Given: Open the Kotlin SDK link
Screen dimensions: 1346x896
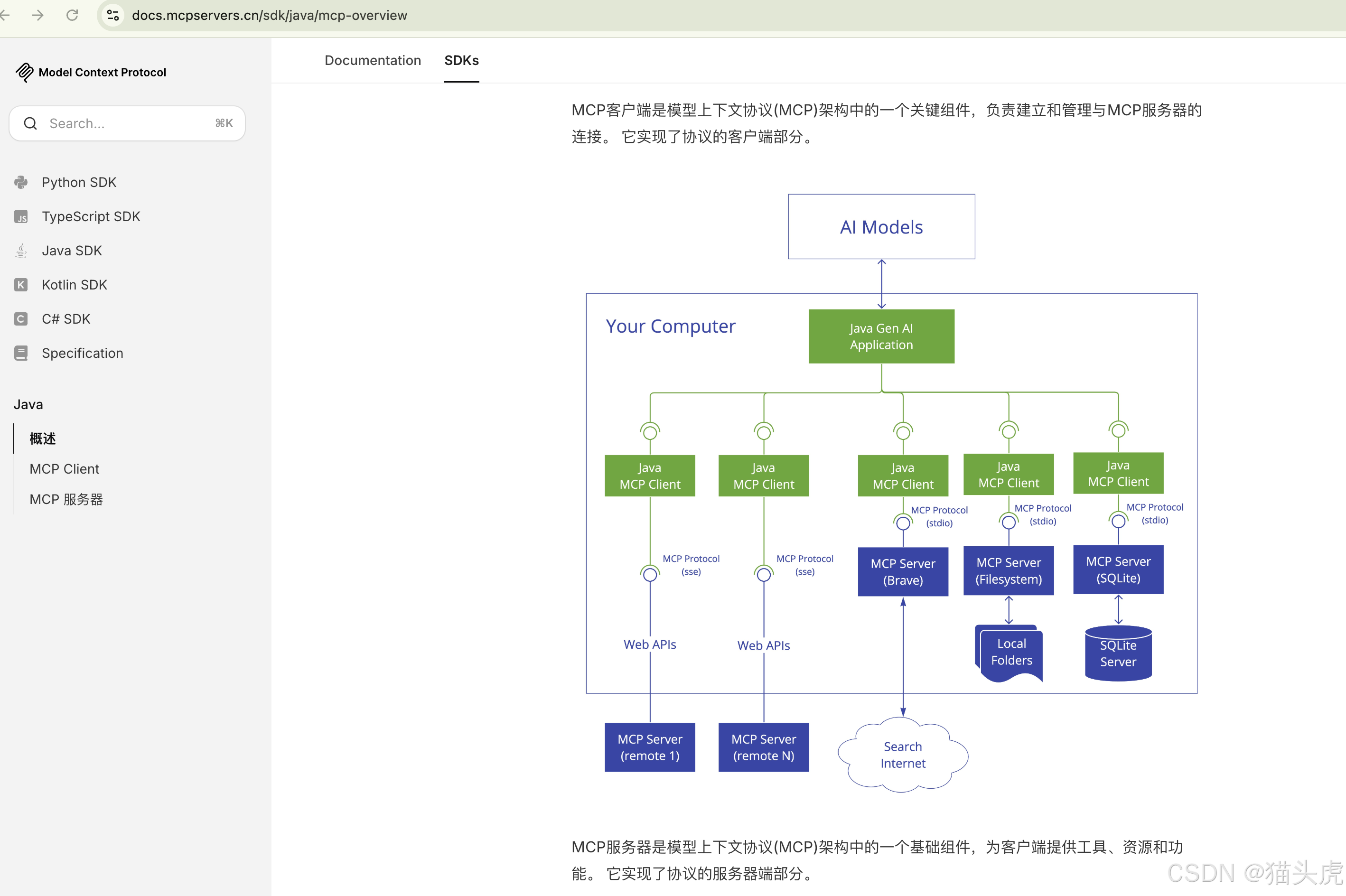Looking at the screenshot, I should tap(74, 285).
